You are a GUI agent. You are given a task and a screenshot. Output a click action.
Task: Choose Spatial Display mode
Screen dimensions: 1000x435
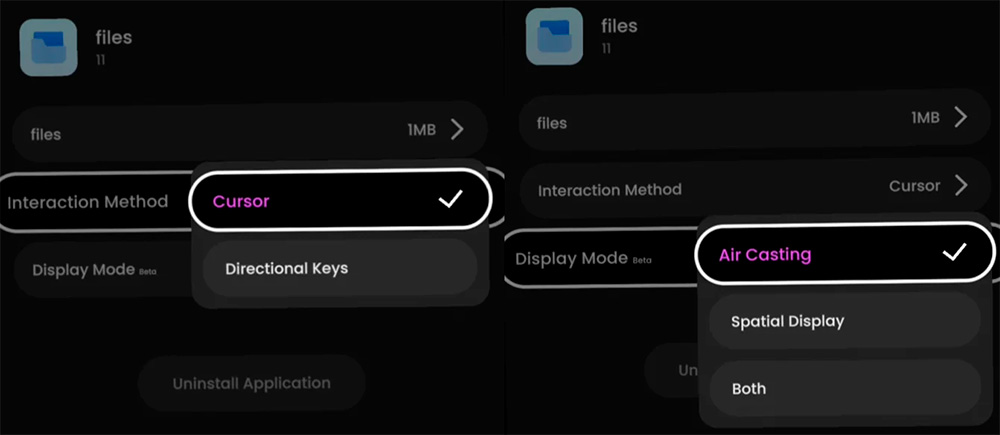(x=844, y=321)
